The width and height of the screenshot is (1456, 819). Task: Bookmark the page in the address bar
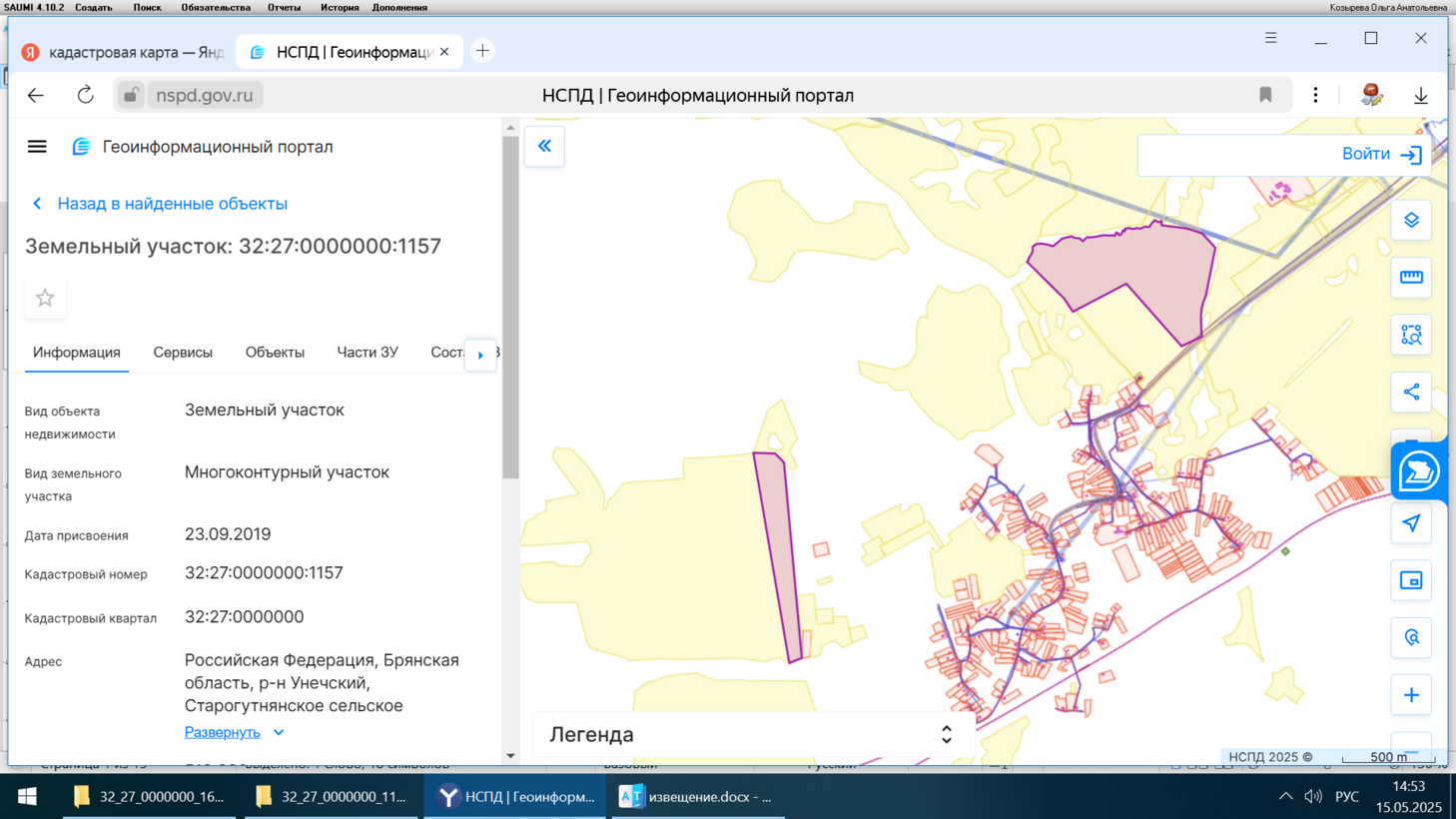click(x=1265, y=95)
